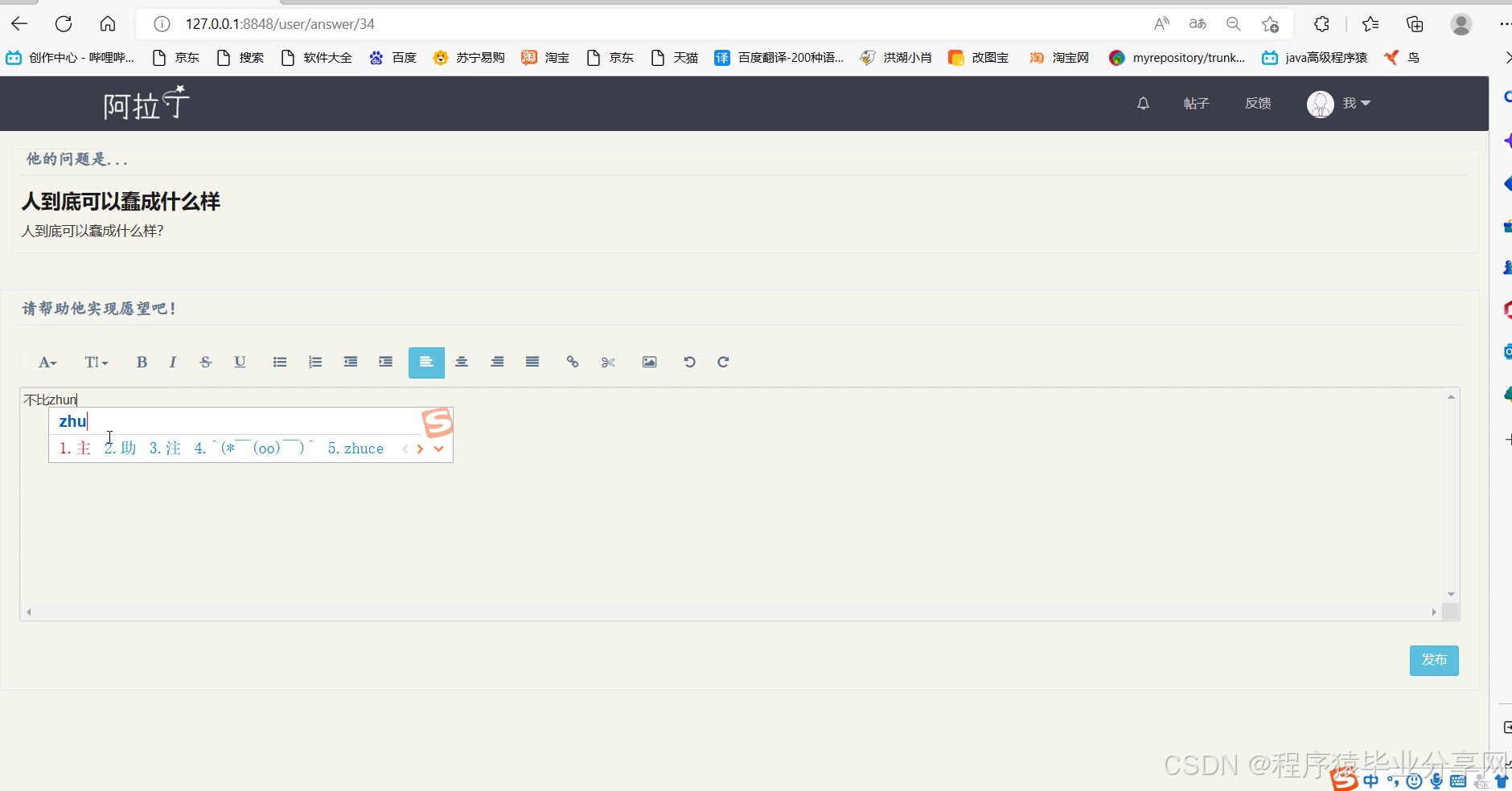The width and height of the screenshot is (1512, 791).
Task: Open the browser profile avatar
Action: click(x=1461, y=24)
